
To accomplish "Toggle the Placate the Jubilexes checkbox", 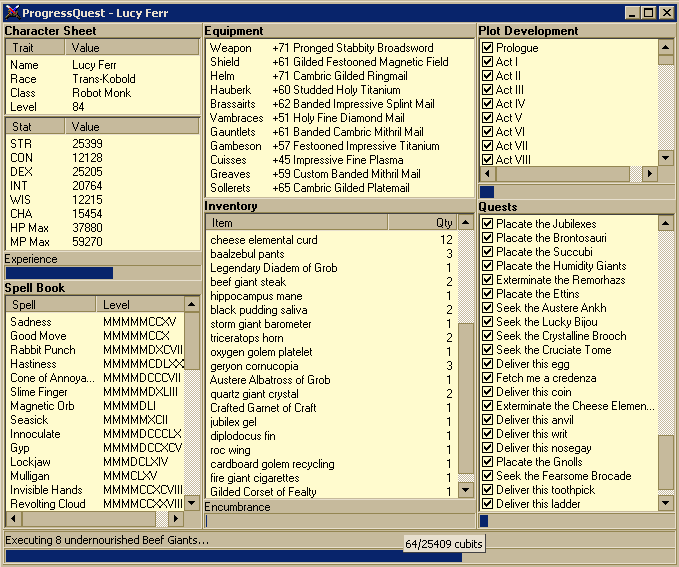I will tap(488, 224).
